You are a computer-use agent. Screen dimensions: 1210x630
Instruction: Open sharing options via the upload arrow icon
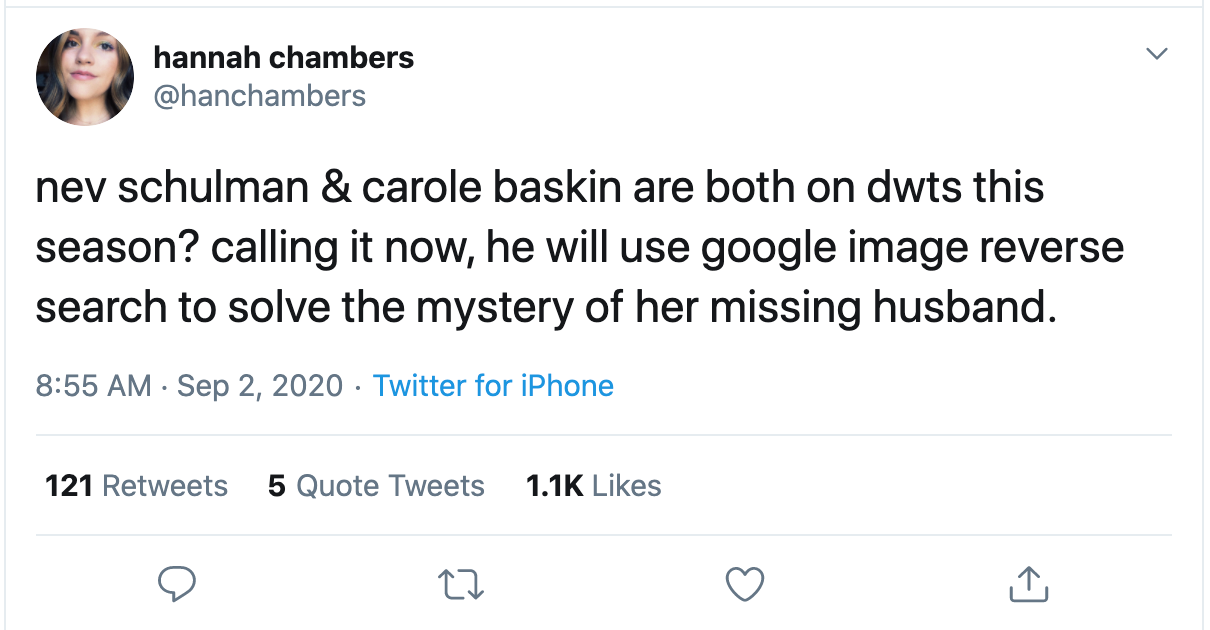click(x=1029, y=584)
